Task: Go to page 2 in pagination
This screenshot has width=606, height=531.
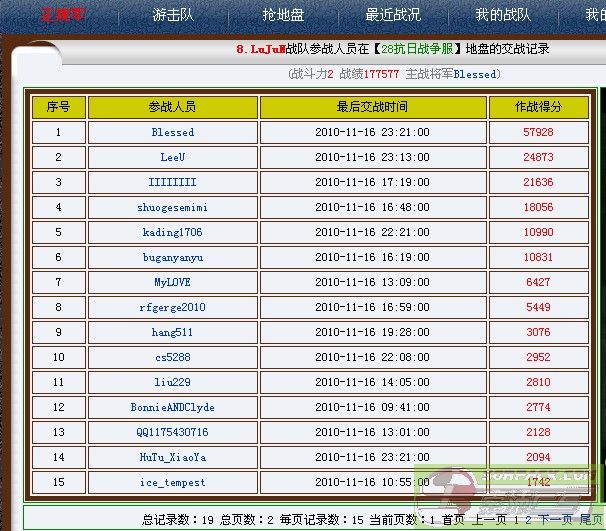Action: [x=527, y=519]
